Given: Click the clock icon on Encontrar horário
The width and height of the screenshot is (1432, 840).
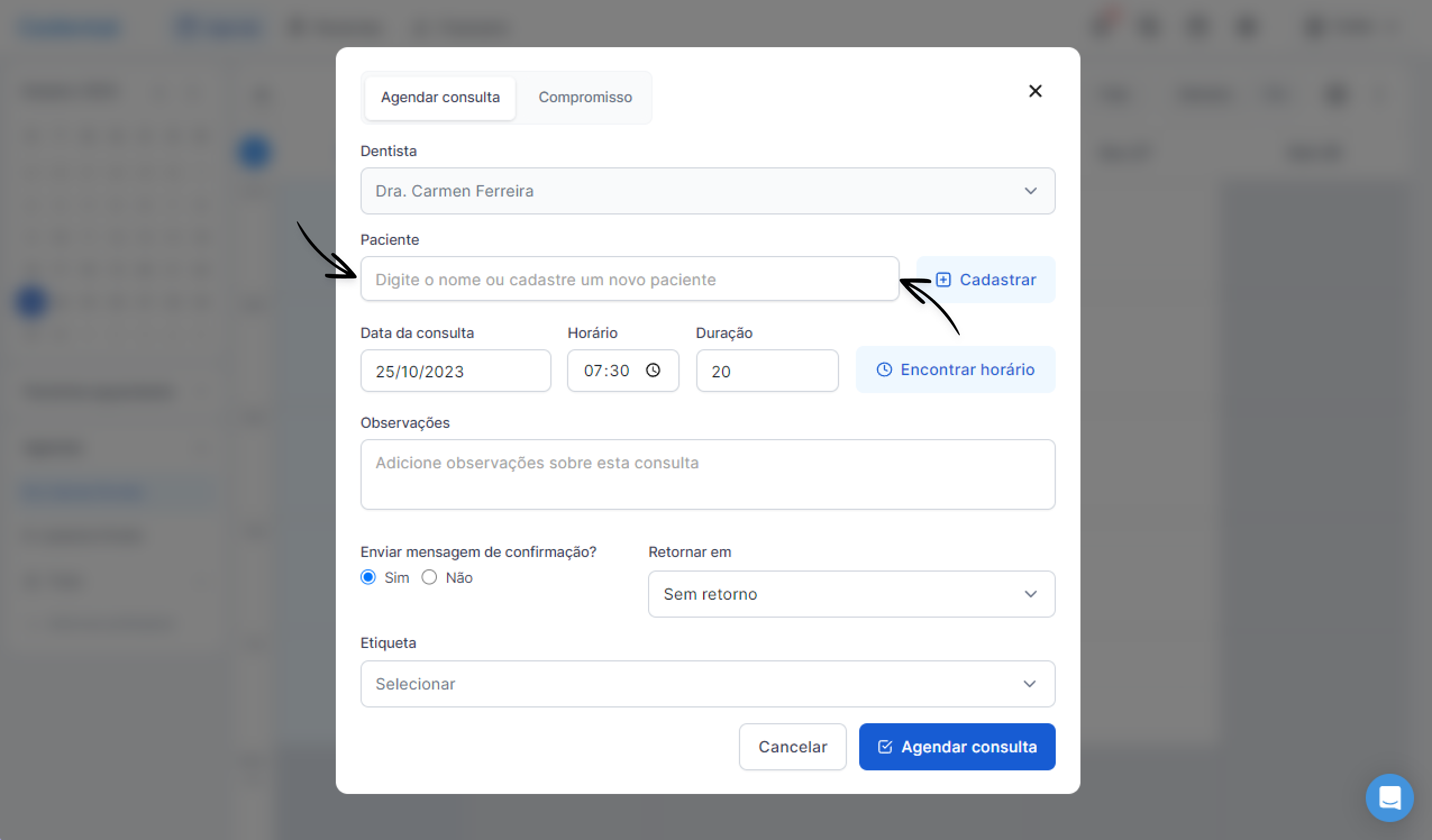Looking at the screenshot, I should point(884,369).
